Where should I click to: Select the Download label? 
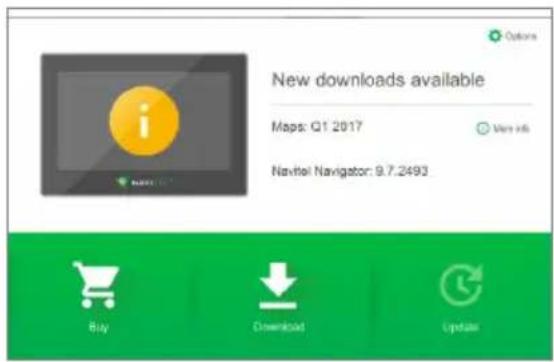[279, 327]
